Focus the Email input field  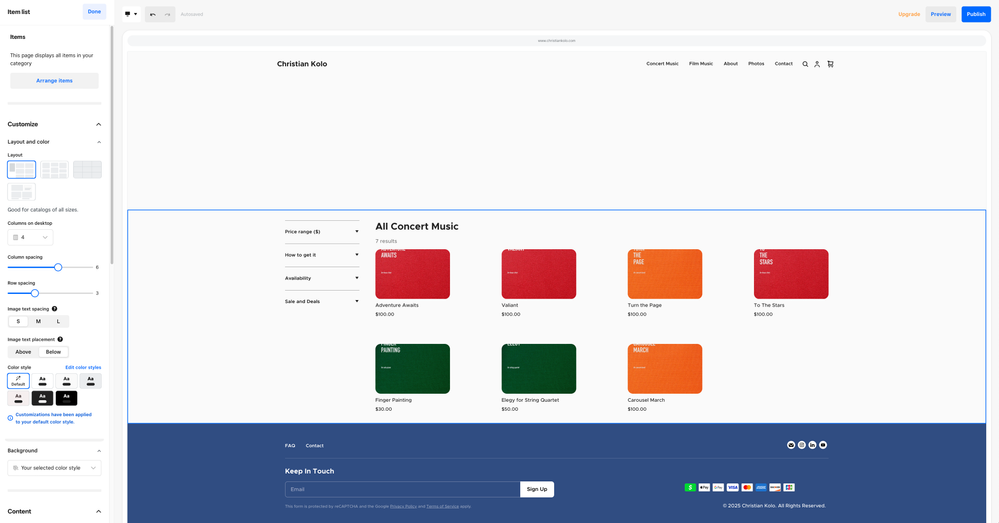coord(403,489)
